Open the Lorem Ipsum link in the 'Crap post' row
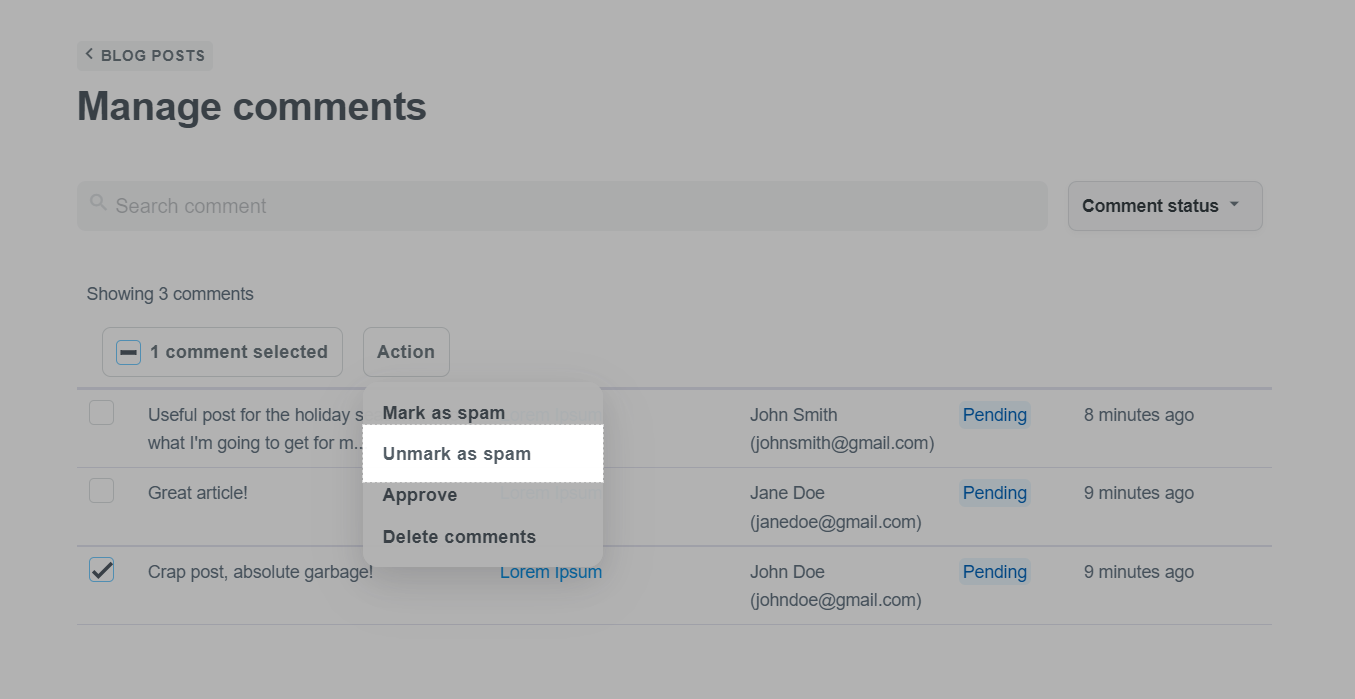Image resolution: width=1355 pixels, height=699 pixels. tap(551, 572)
